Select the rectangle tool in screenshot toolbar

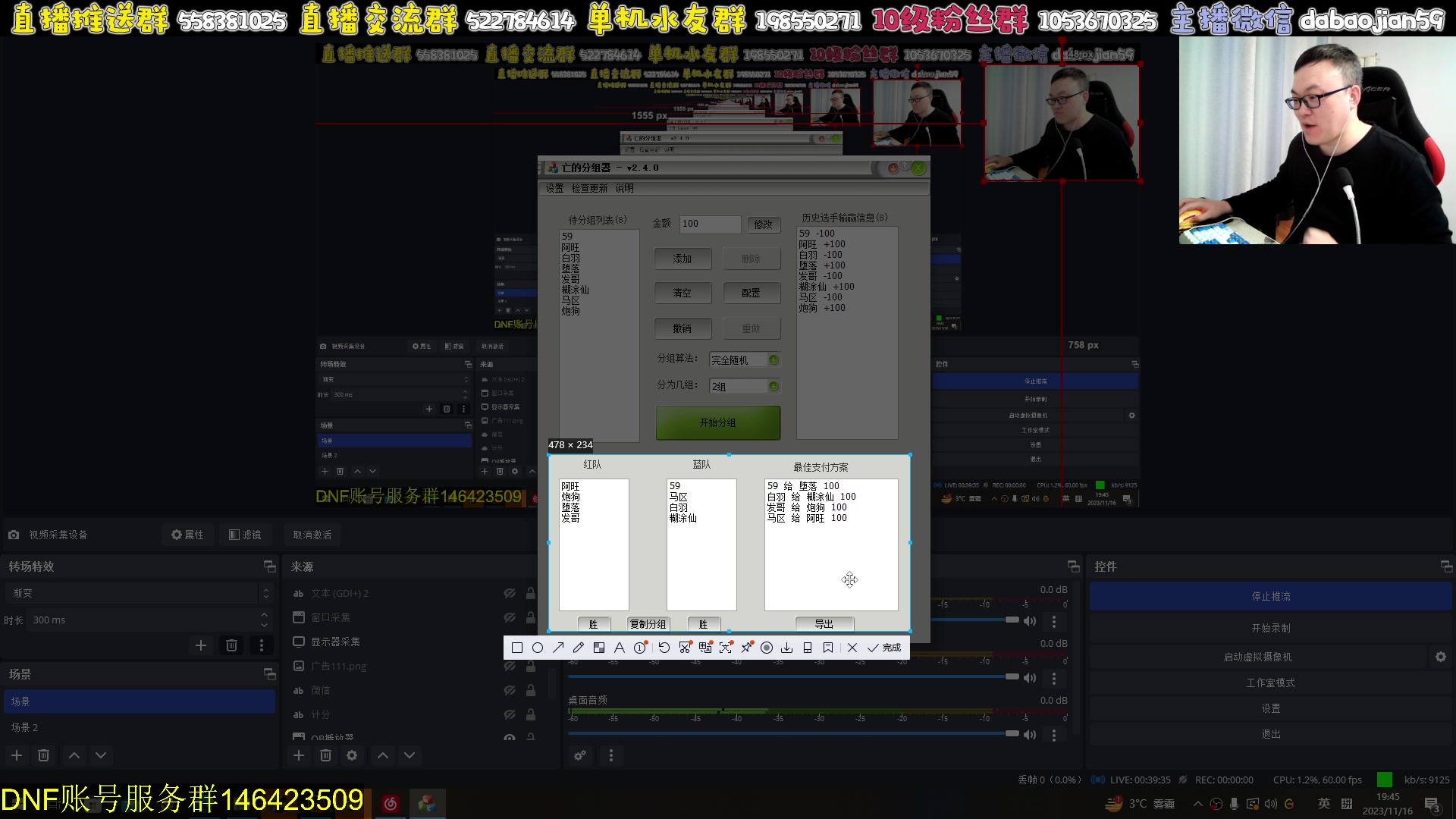tap(517, 648)
